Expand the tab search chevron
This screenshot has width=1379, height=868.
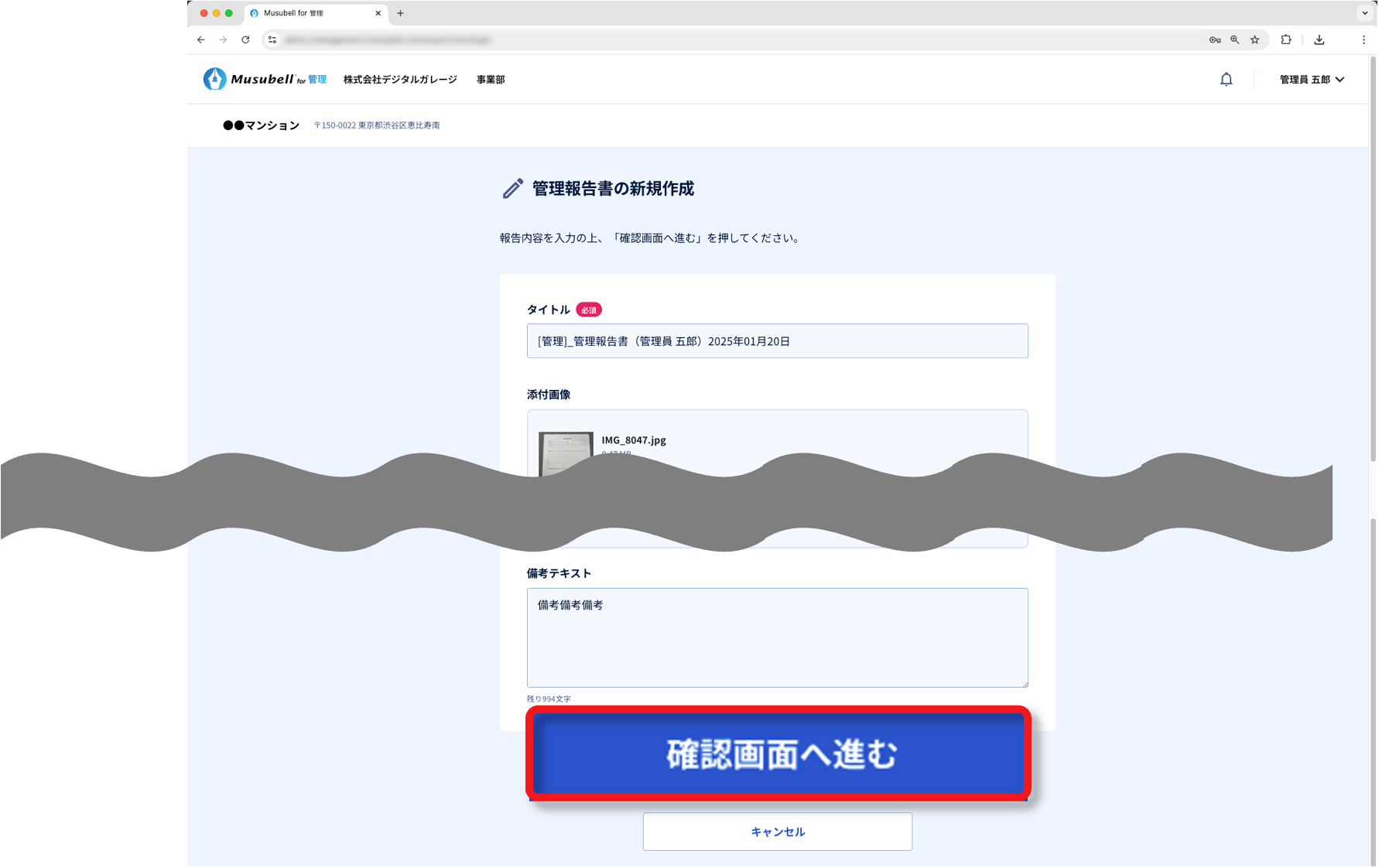click(x=1364, y=13)
